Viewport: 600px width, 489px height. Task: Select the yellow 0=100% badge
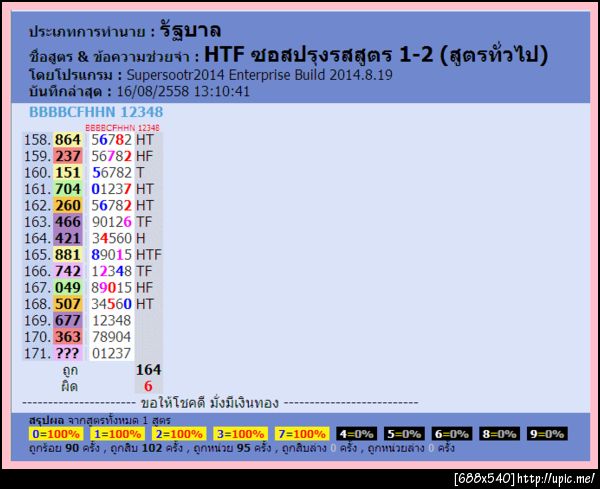(56, 434)
